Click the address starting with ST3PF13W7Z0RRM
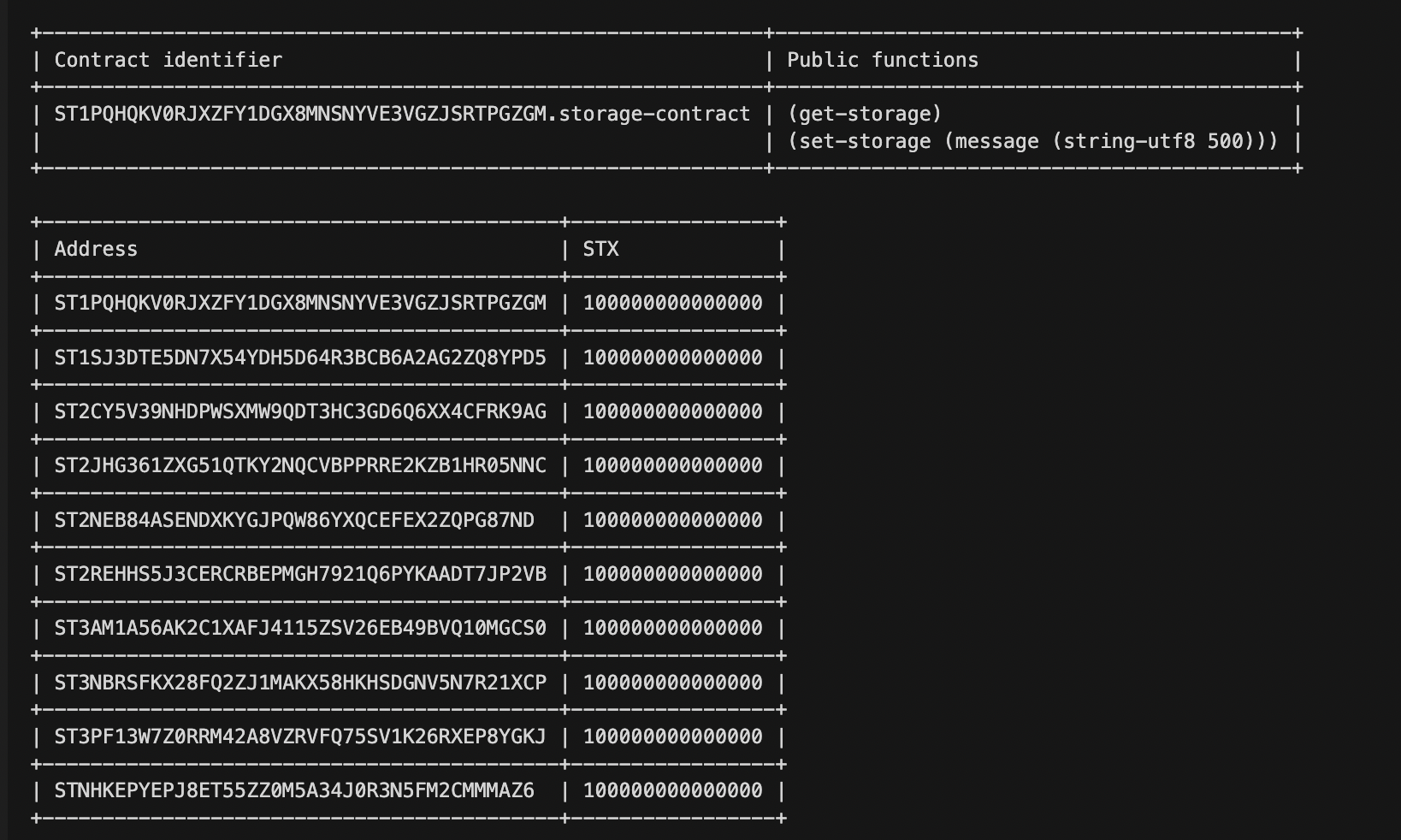Viewport: 1401px width, 840px height. point(300,736)
